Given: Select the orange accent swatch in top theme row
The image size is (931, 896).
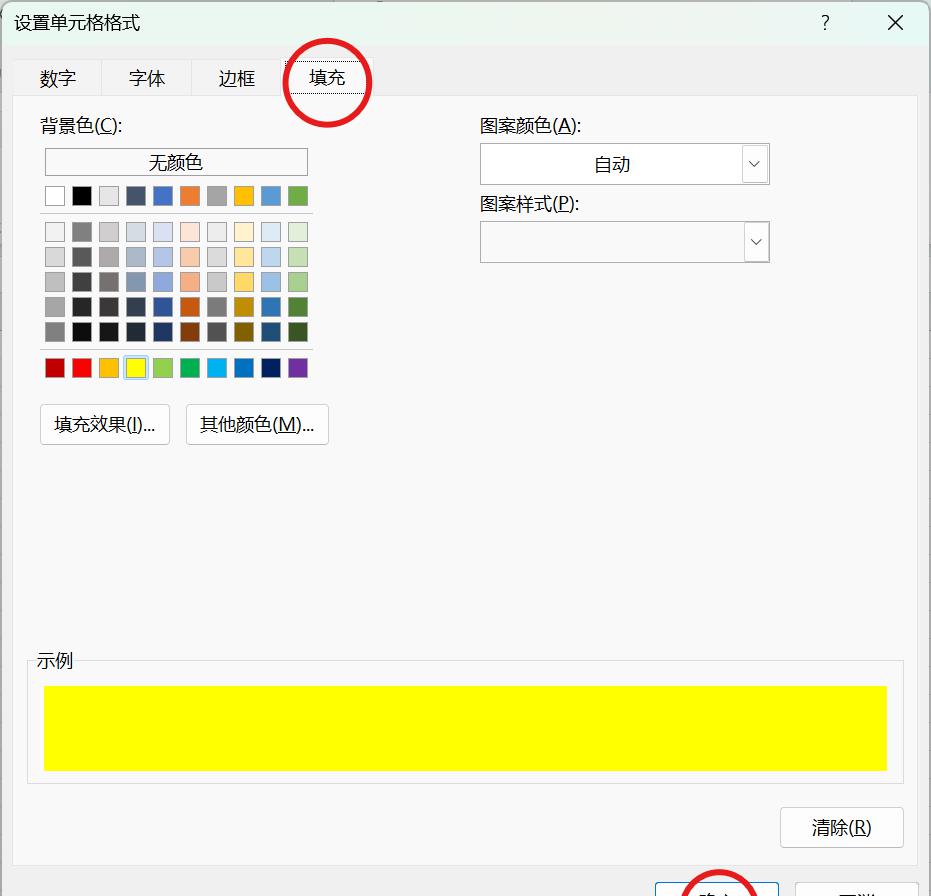Looking at the screenshot, I should [x=190, y=196].
